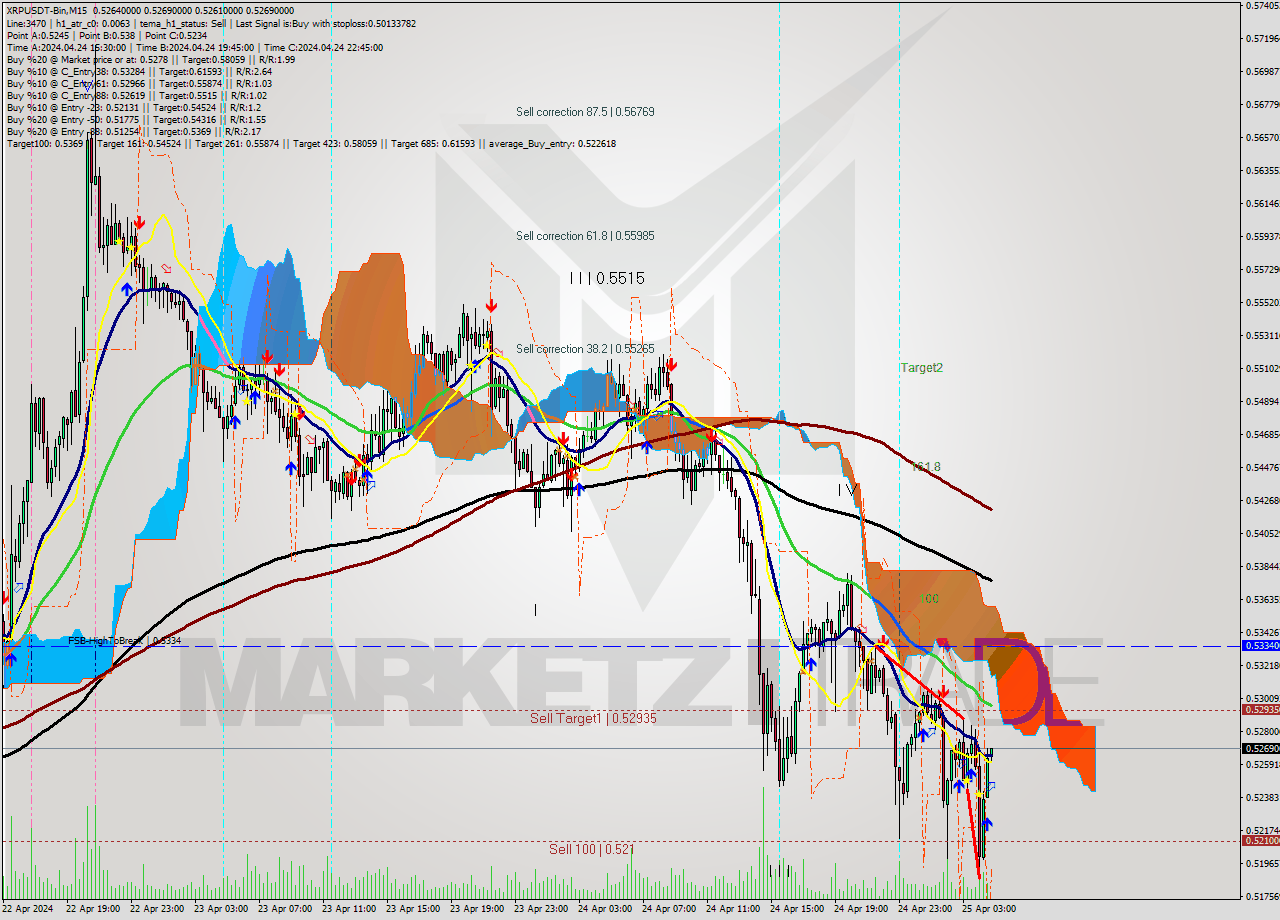1280x920 pixels.
Task: Click the 'Target100: 0.5369' summary line
Action: pyautogui.click(x=311, y=143)
